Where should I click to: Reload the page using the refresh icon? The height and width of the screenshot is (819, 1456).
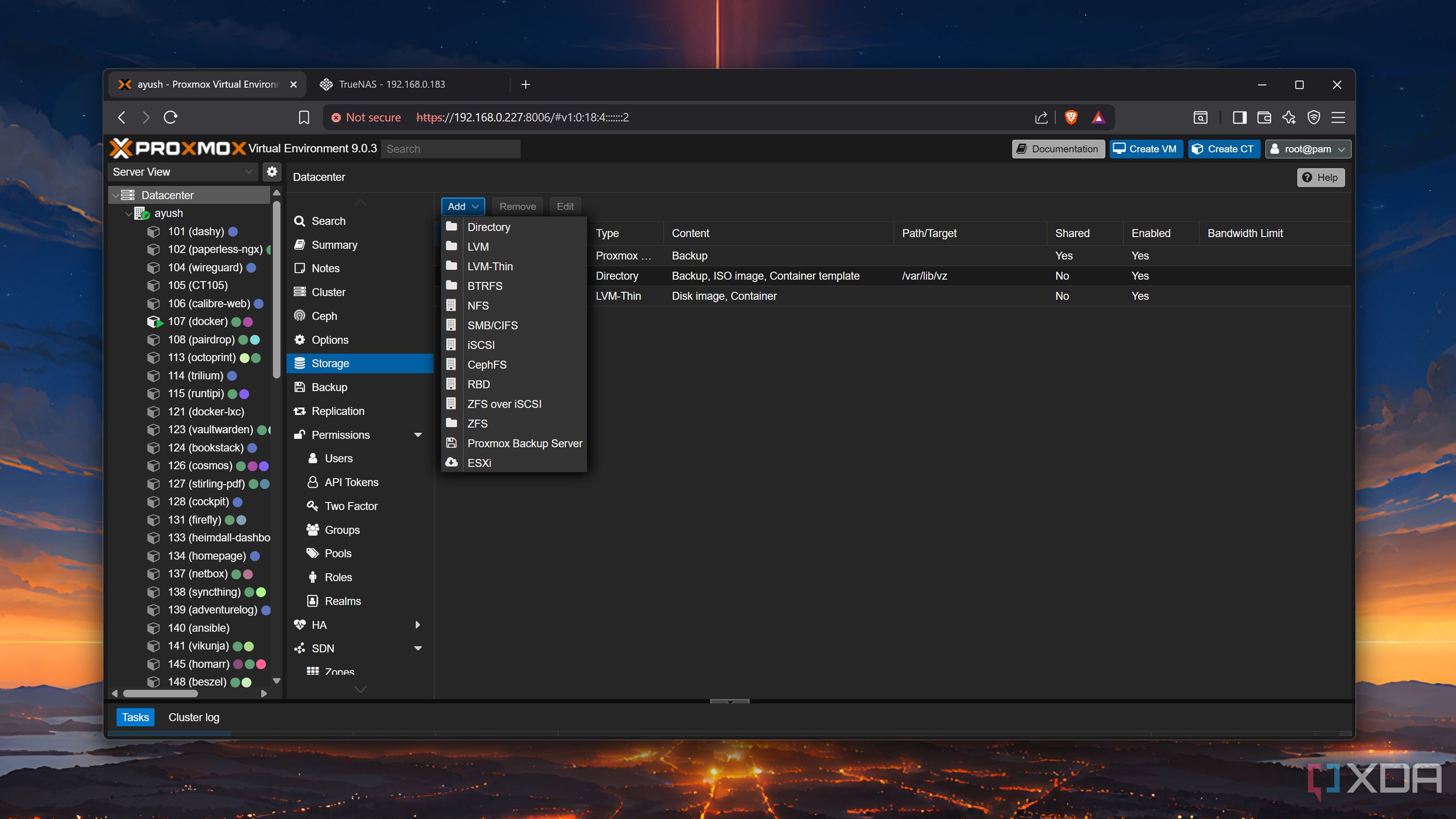coord(170,117)
